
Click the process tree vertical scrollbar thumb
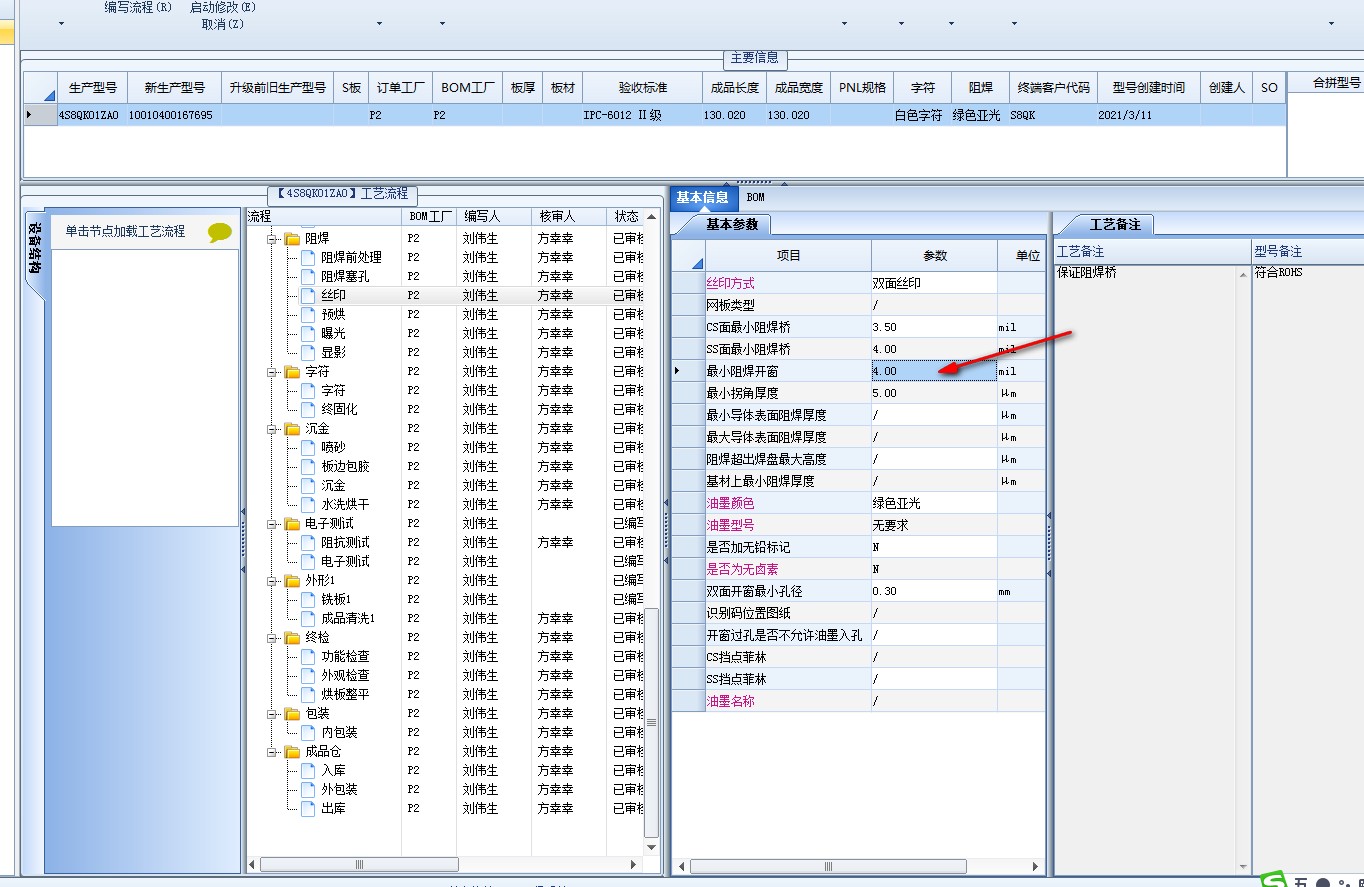652,722
